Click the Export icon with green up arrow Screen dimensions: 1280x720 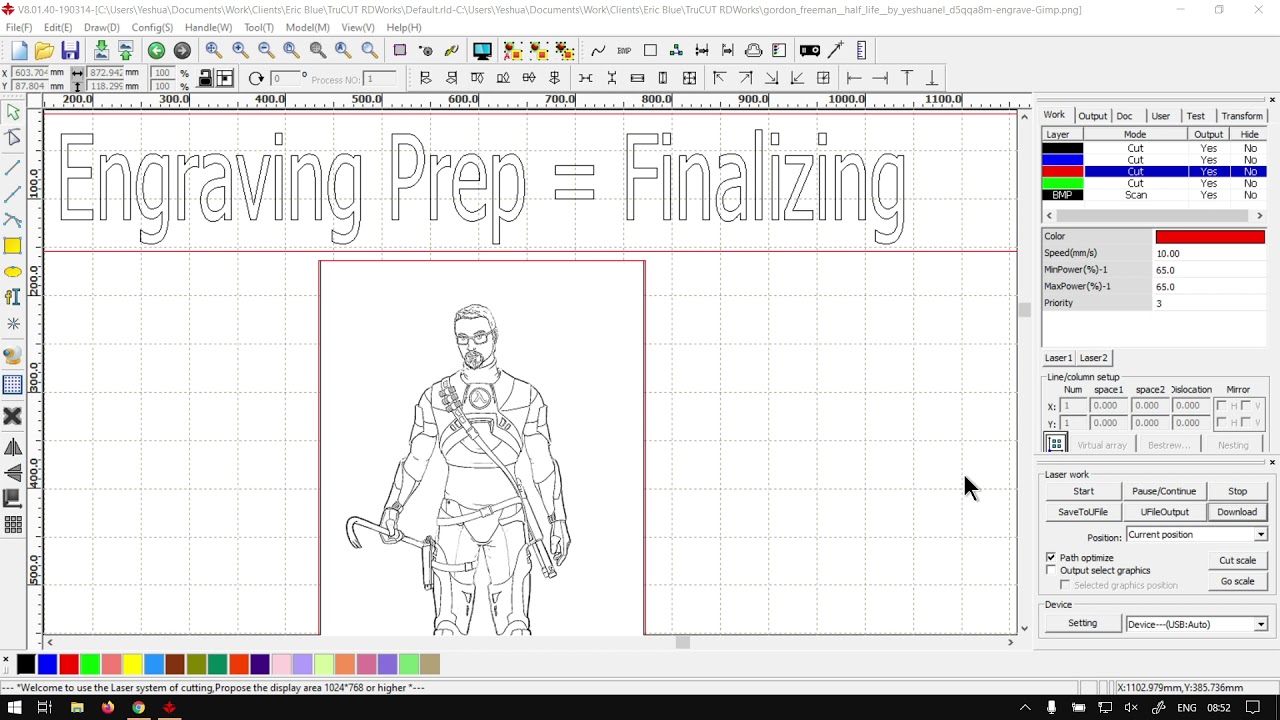126,51
